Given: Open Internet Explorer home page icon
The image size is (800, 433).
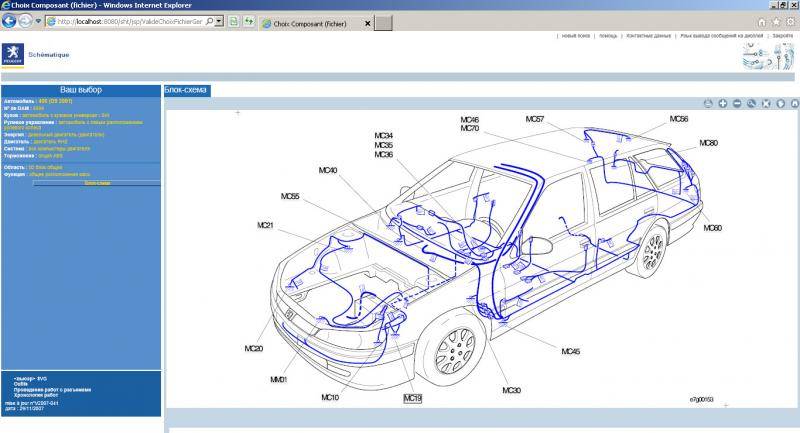Looking at the screenshot, I should click(763, 21).
